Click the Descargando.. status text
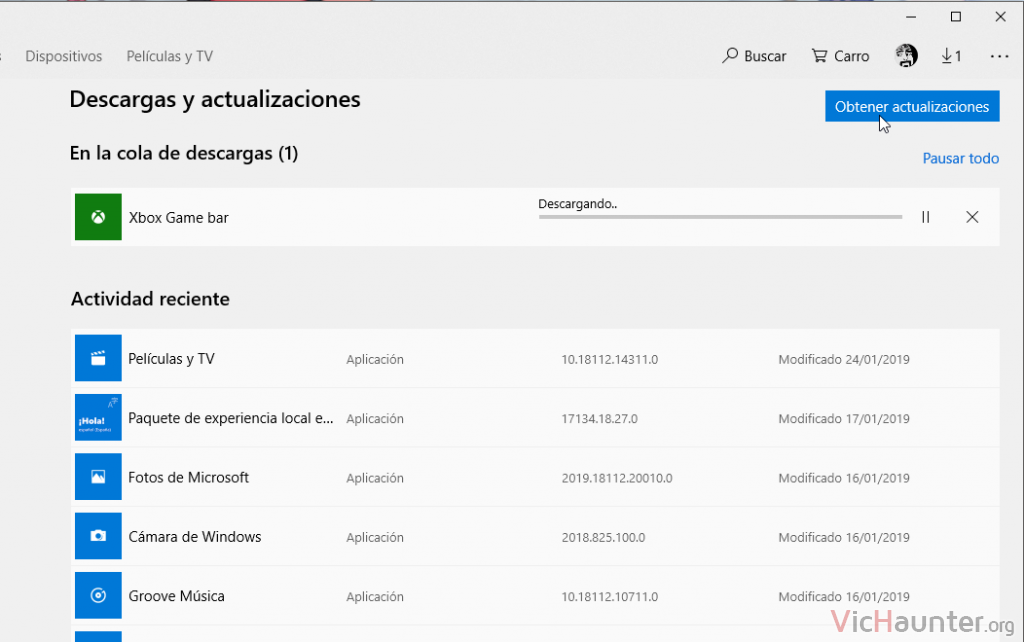 tap(577, 204)
